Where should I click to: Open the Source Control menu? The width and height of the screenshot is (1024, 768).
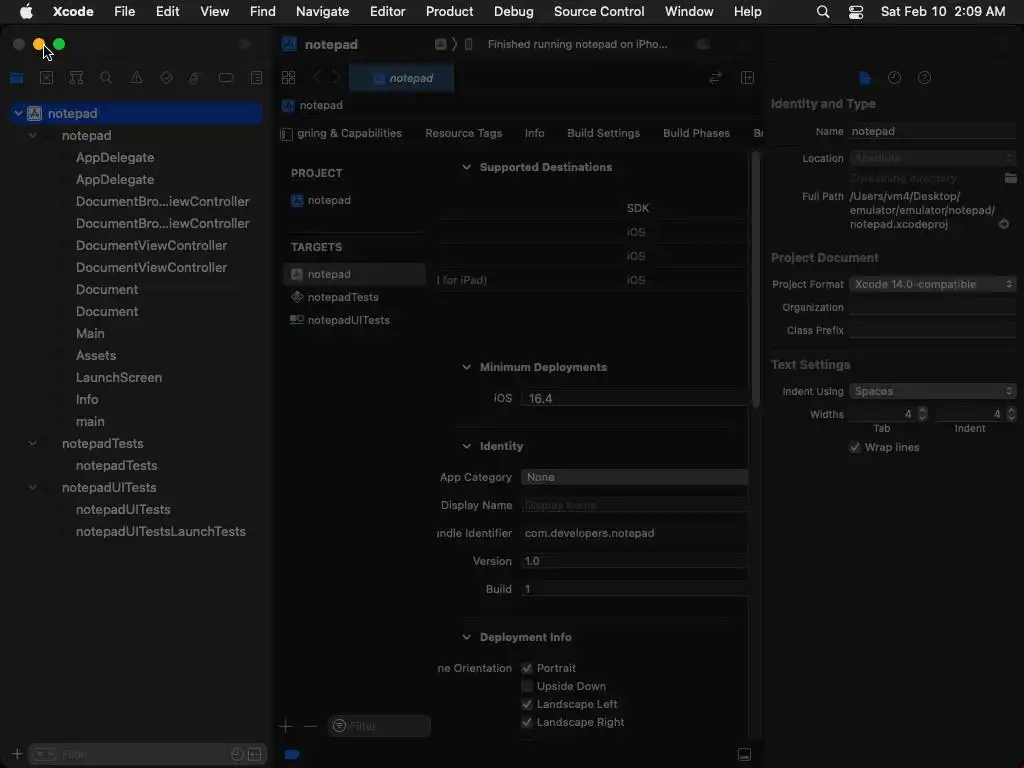pyautogui.click(x=599, y=12)
